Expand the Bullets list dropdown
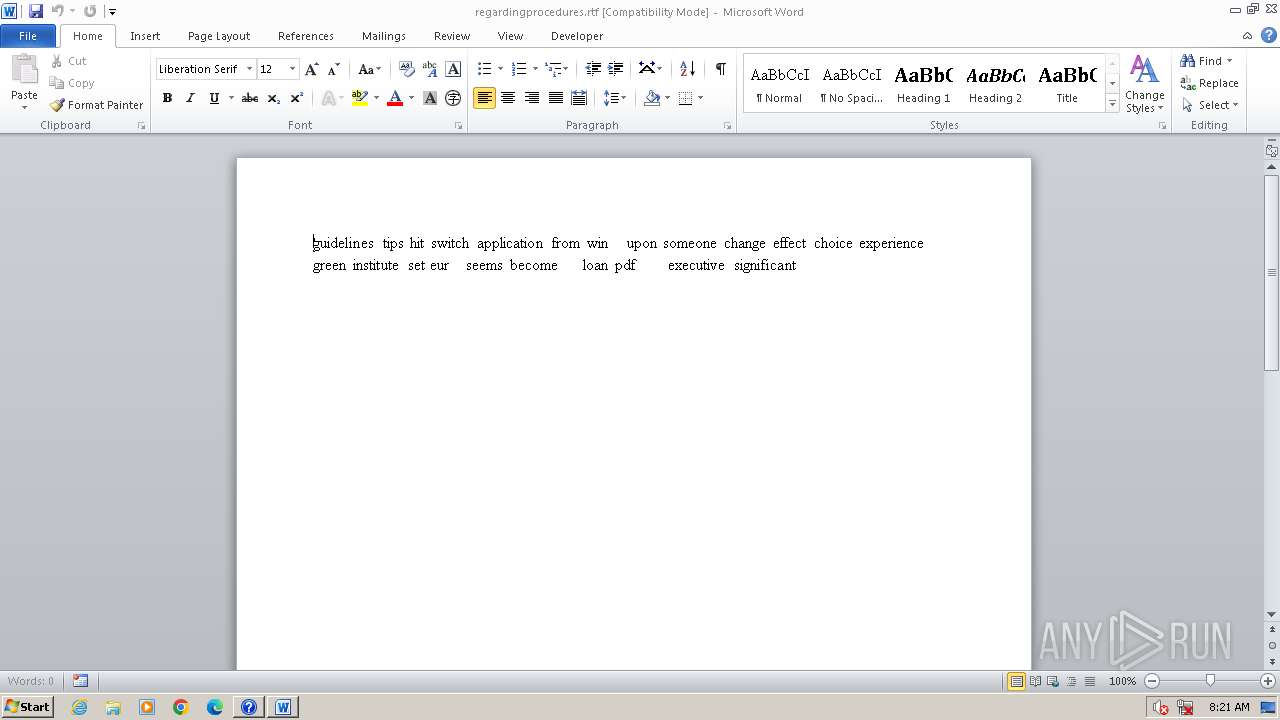The image size is (1280, 720). 501,69
